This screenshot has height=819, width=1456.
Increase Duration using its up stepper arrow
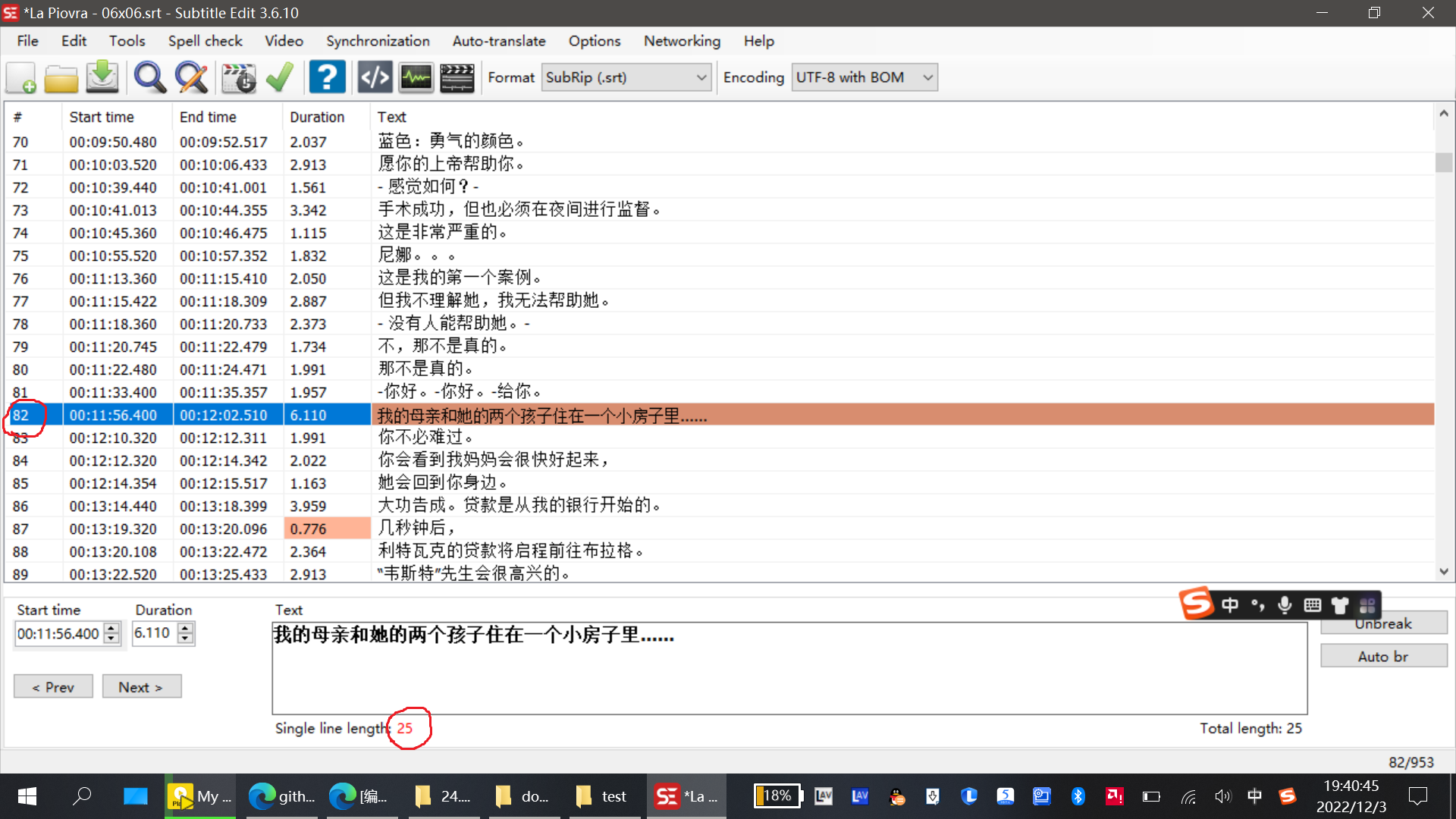pos(184,628)
